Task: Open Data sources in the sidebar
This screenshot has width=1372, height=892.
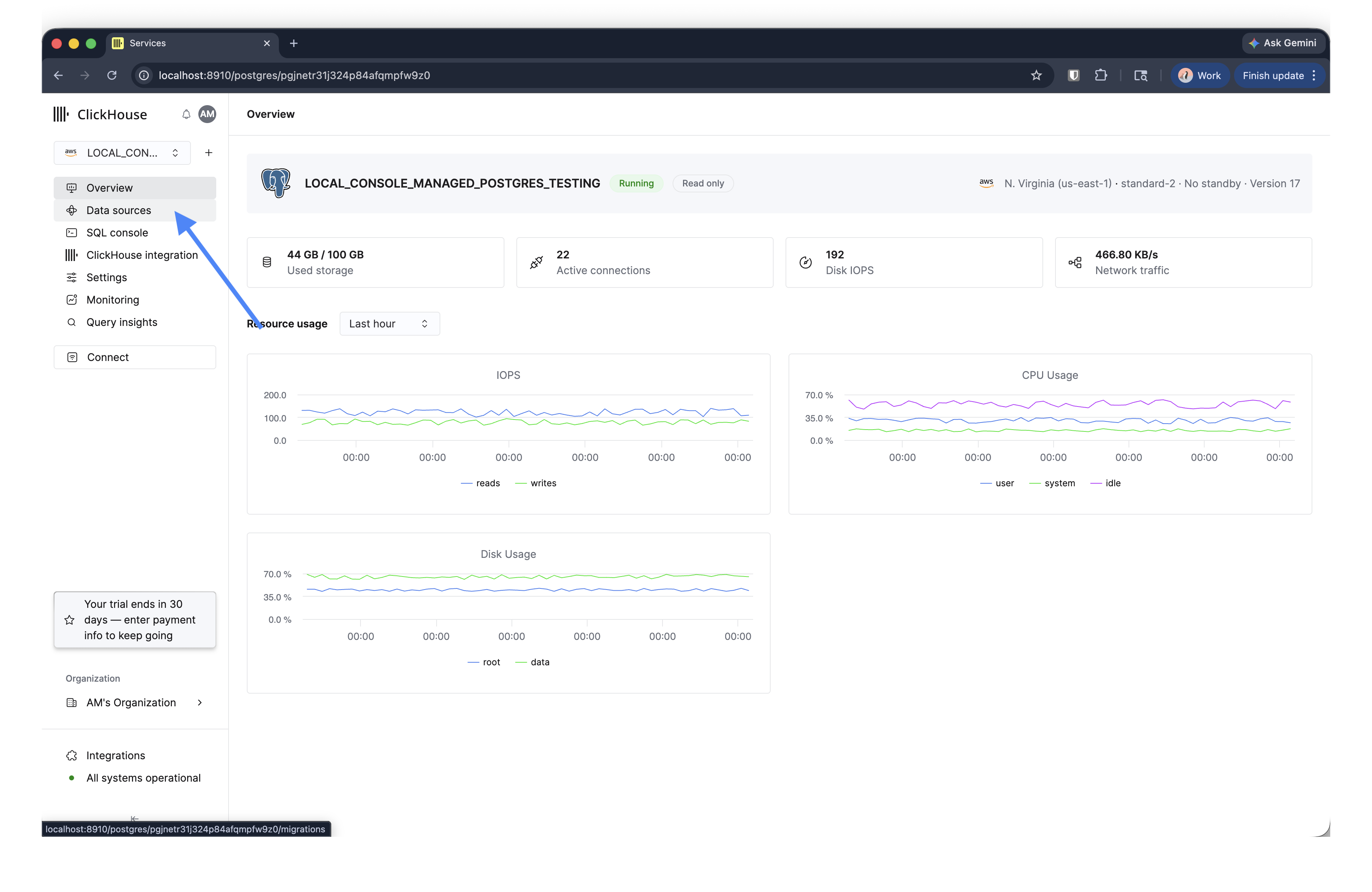Action: 135,210
